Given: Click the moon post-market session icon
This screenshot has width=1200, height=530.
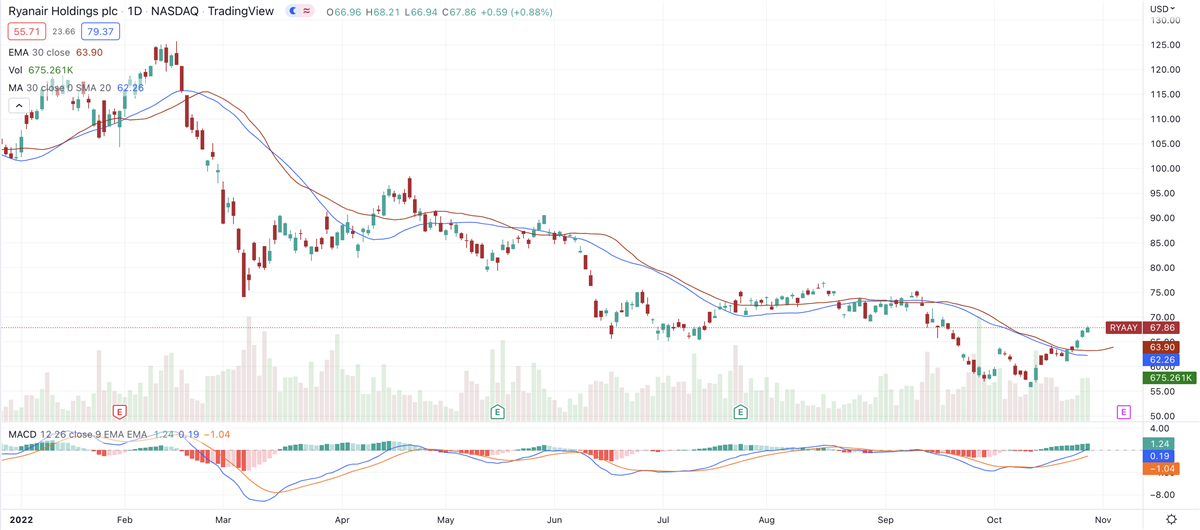Looking at the screenshot, I should (293, 10).
